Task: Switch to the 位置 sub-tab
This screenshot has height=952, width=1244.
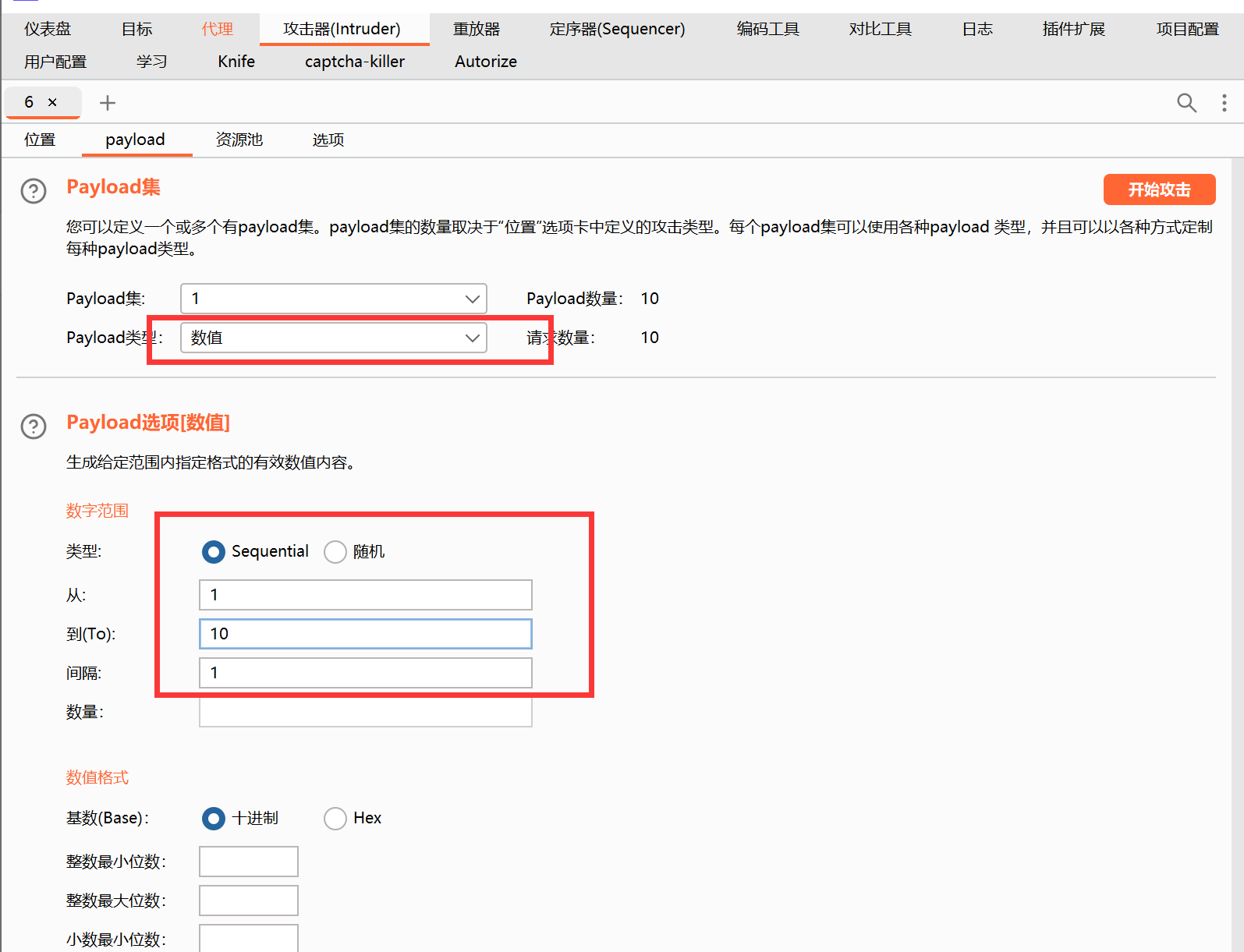Action: [40, 140]
